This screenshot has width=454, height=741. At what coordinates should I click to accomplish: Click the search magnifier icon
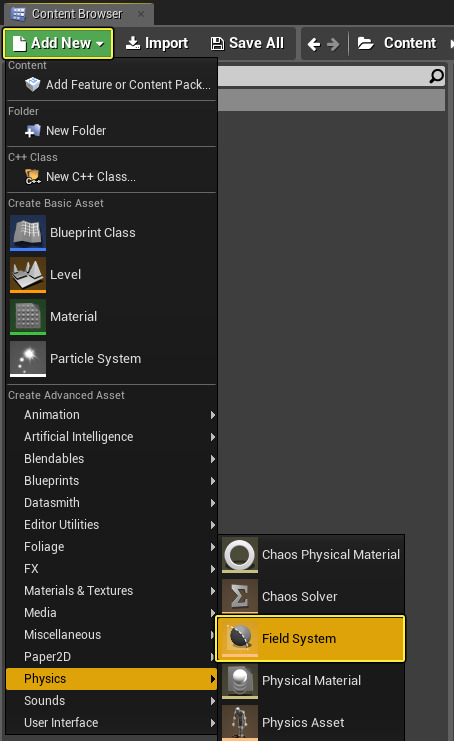[x=437, y=76]
